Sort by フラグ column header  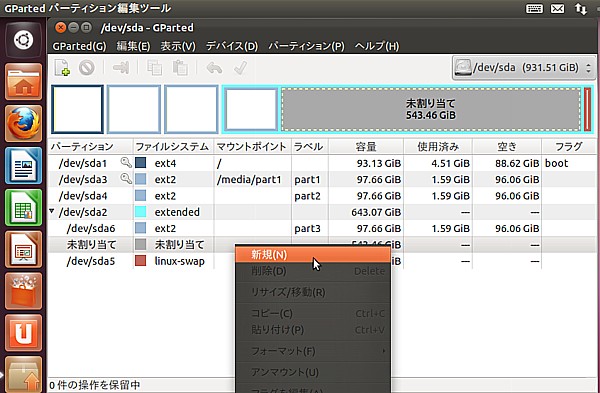[x=569, y=147]
